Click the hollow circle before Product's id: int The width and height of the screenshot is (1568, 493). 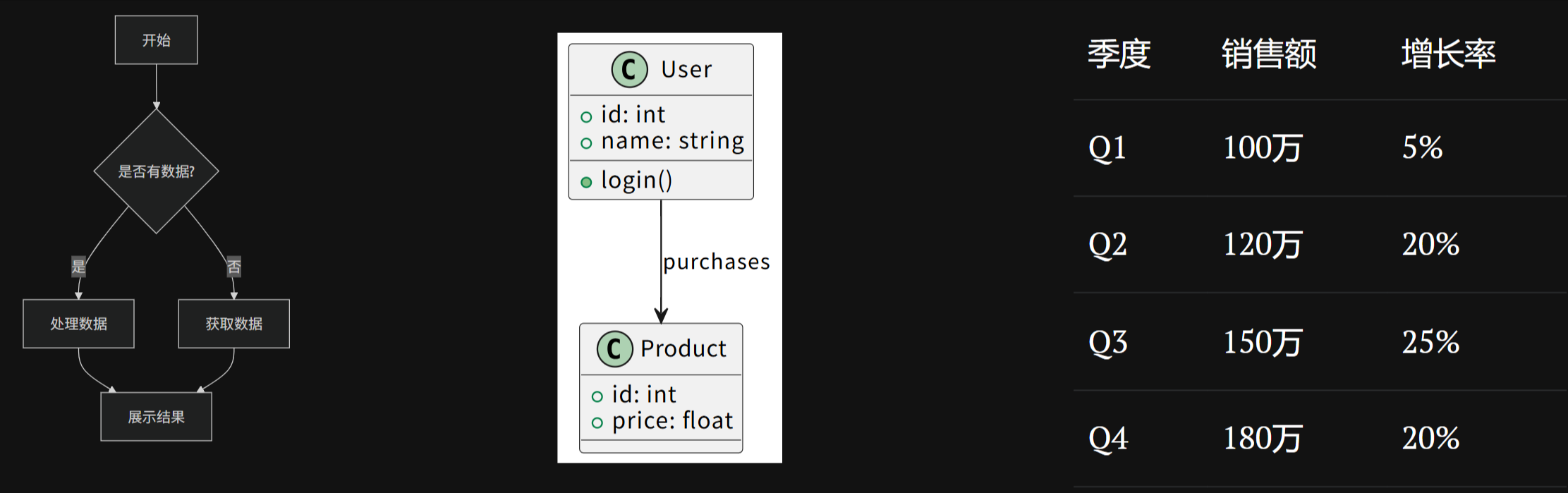pyautogui.click(x=597, y=396)
